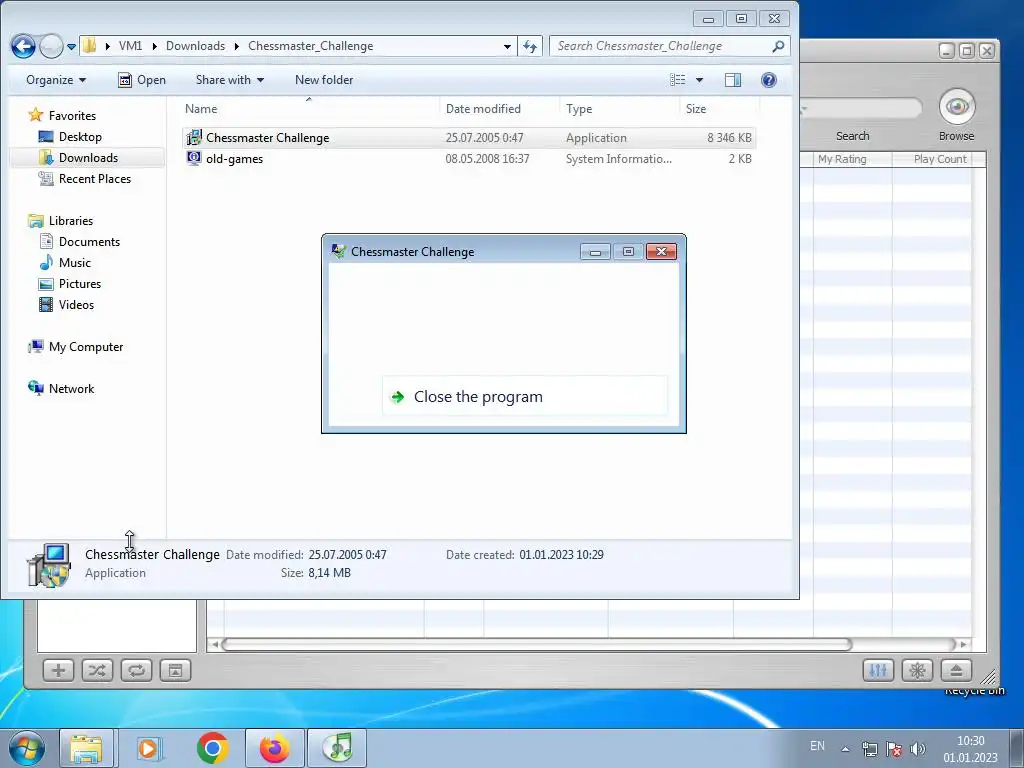1024x768 pixels.
Task: Toggle the preview pane
Action: (x=733, y=80)
